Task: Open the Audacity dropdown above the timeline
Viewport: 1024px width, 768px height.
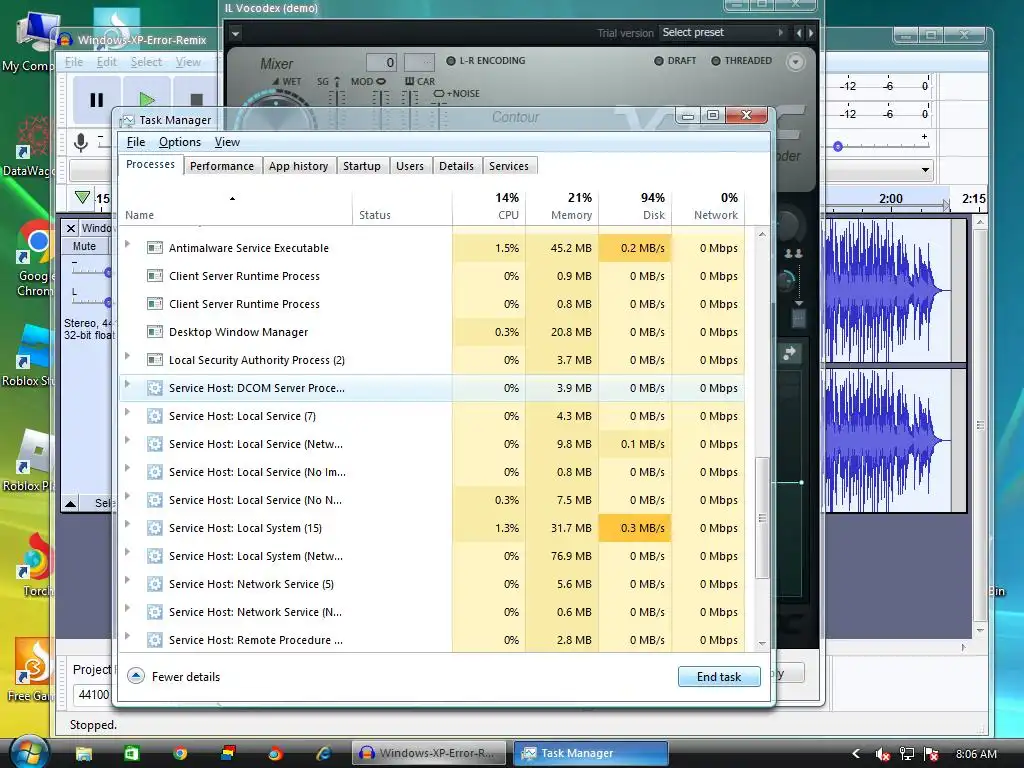Action: pyautogui.click(x=925, y=170)
